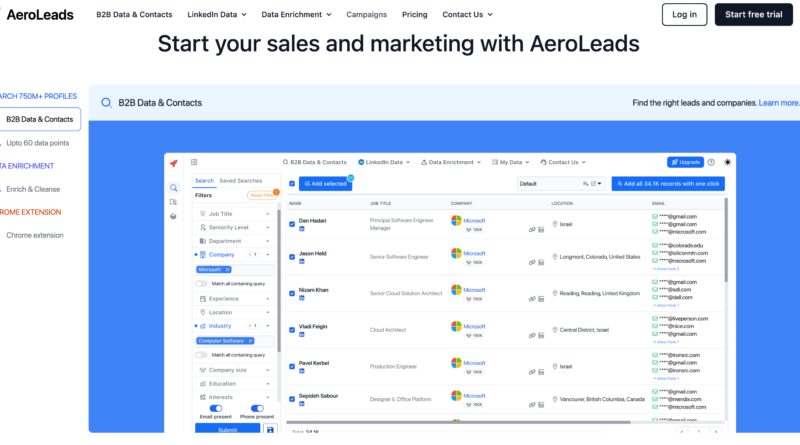Image resolution: width=800 pixels, height=445 pixels.
Task: Click the LinkedIn icon under Jason Held
Action: (302, 262)
